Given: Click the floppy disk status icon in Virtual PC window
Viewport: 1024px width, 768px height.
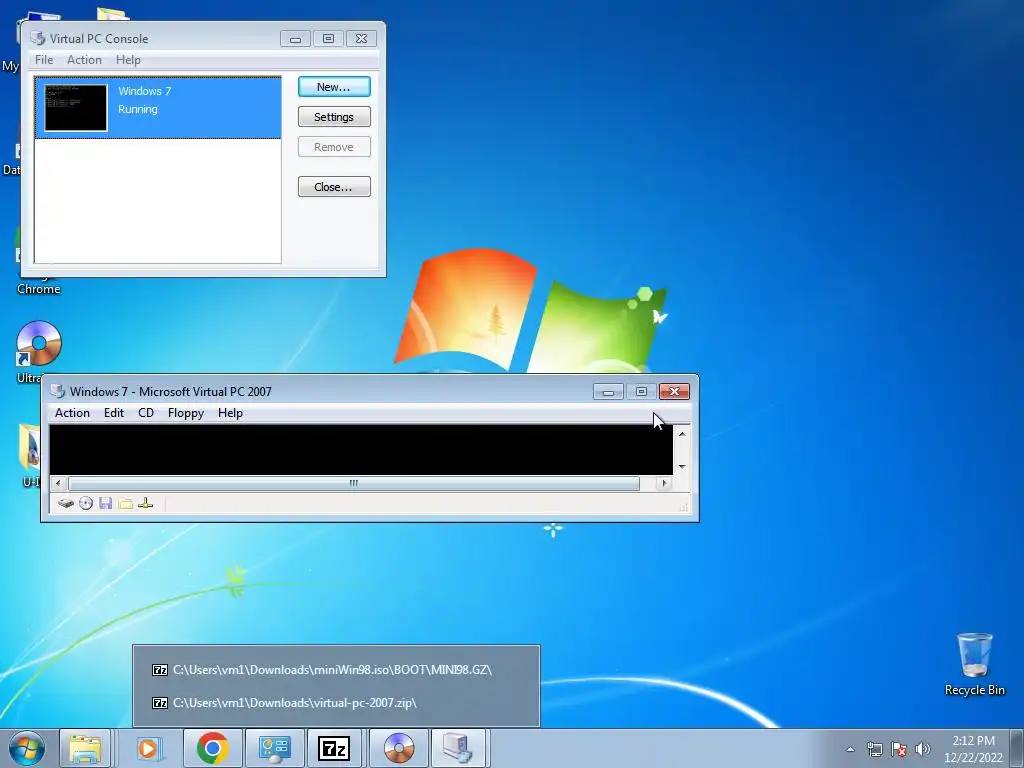Looking at the screenshot, I should click(x=106, y=504).
